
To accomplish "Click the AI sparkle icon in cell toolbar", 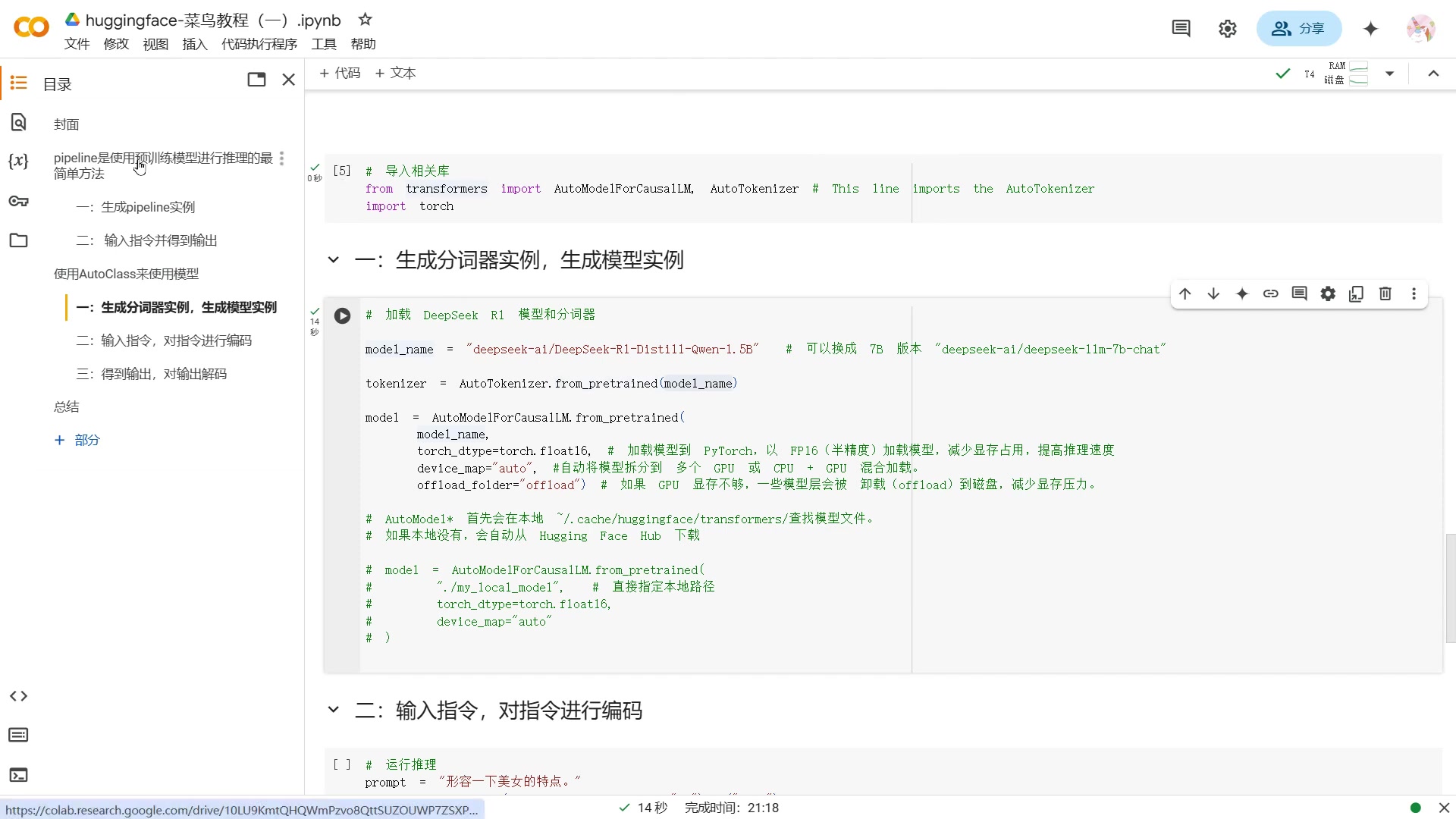I will [x=1242, y=293].
